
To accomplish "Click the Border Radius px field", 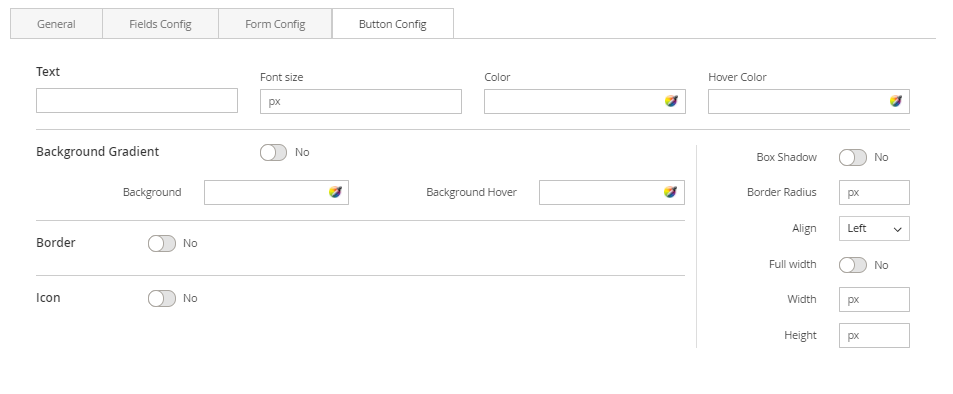I will [x=874, y=192].
